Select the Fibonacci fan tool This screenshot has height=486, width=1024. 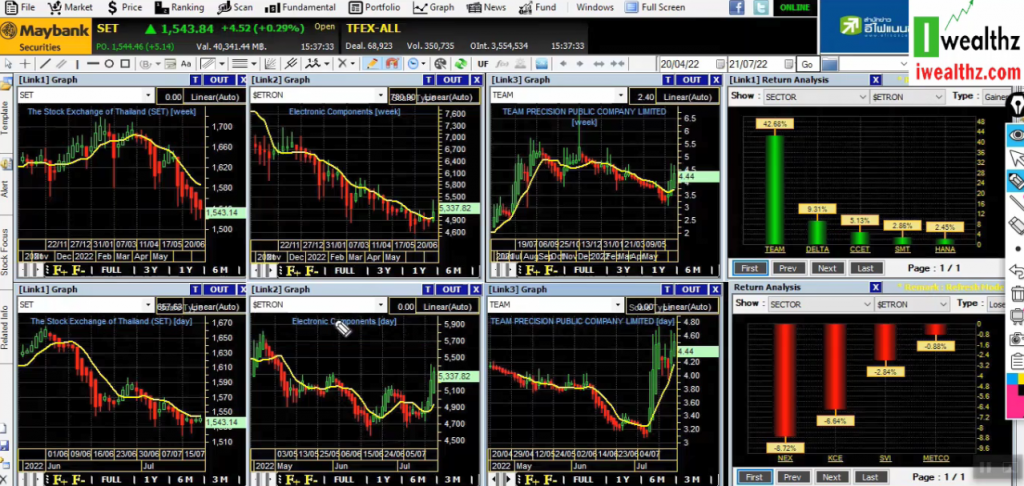pyautogui.click(x=270, y=63)
